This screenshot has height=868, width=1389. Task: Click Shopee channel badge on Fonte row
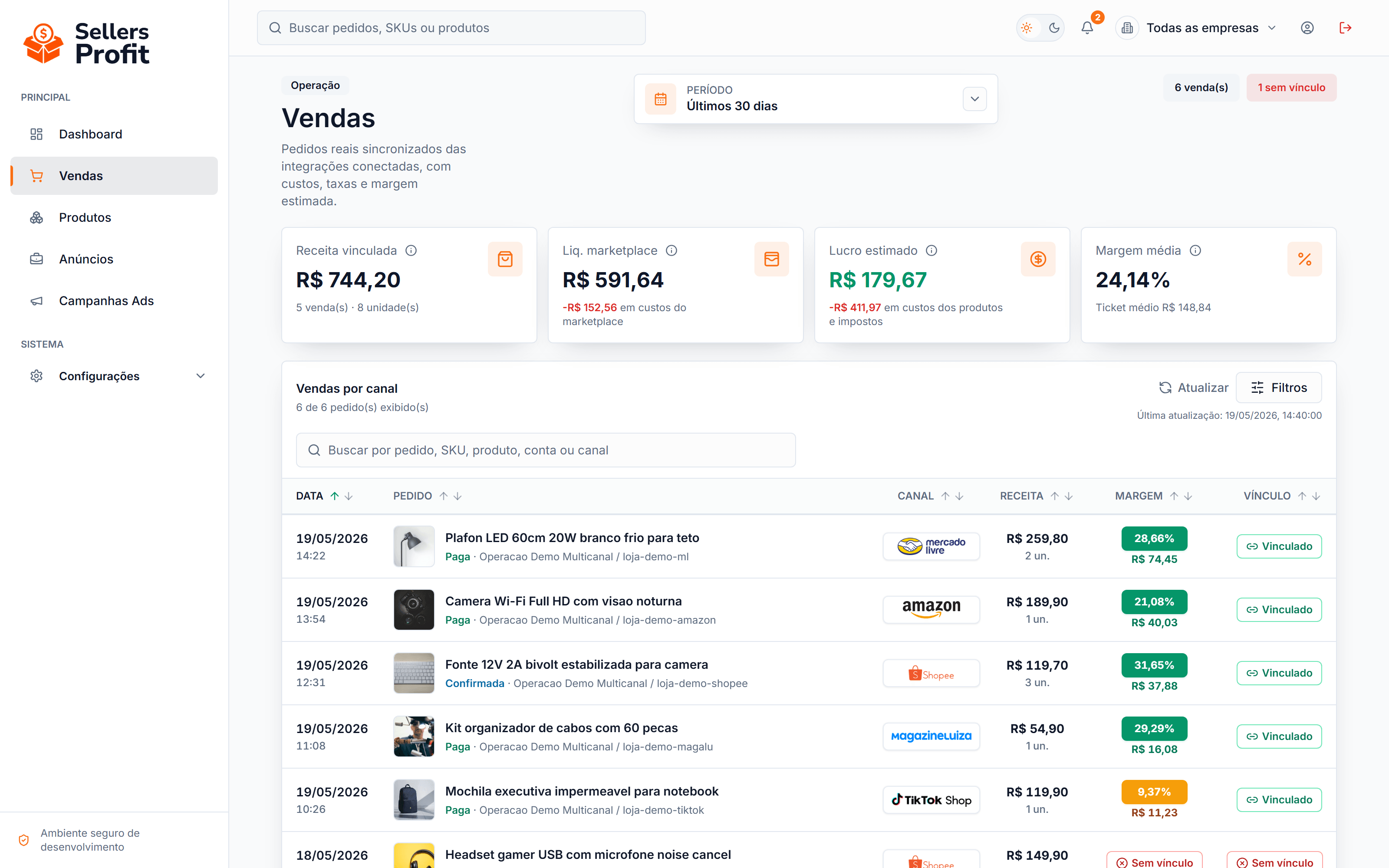point(931,673)
